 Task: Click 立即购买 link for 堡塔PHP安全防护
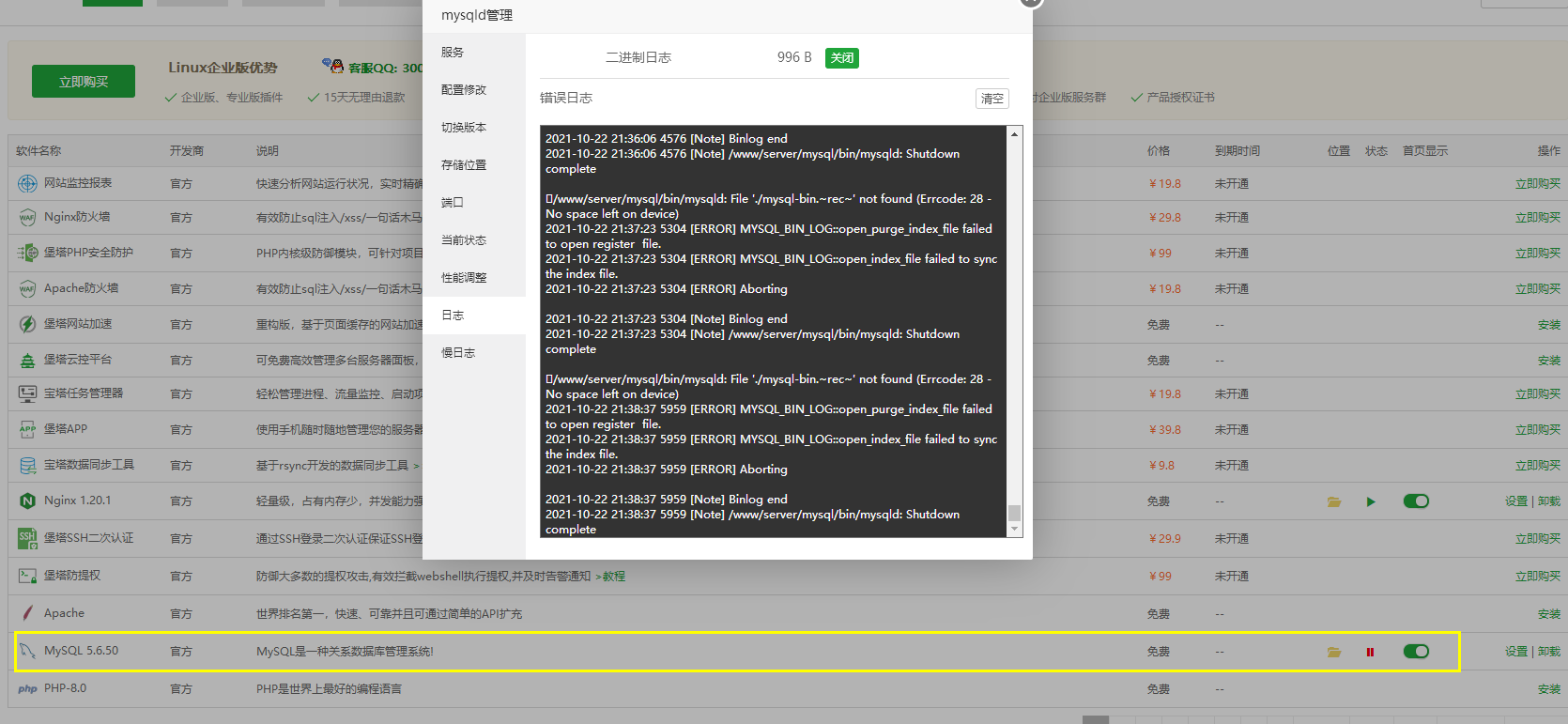[x=1538, y=254]
